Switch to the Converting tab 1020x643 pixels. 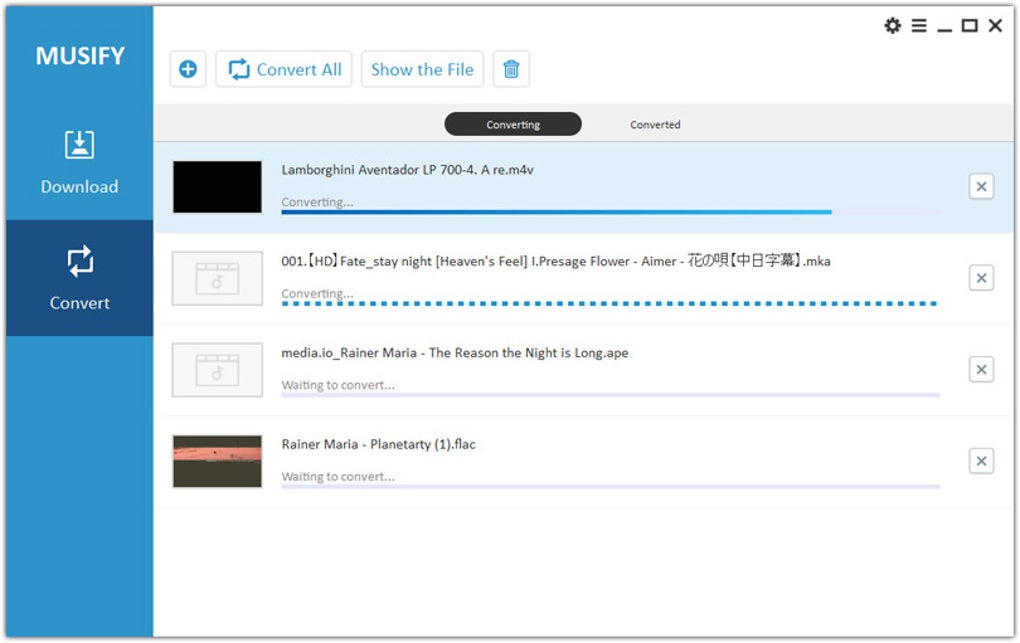click(513, 124)
